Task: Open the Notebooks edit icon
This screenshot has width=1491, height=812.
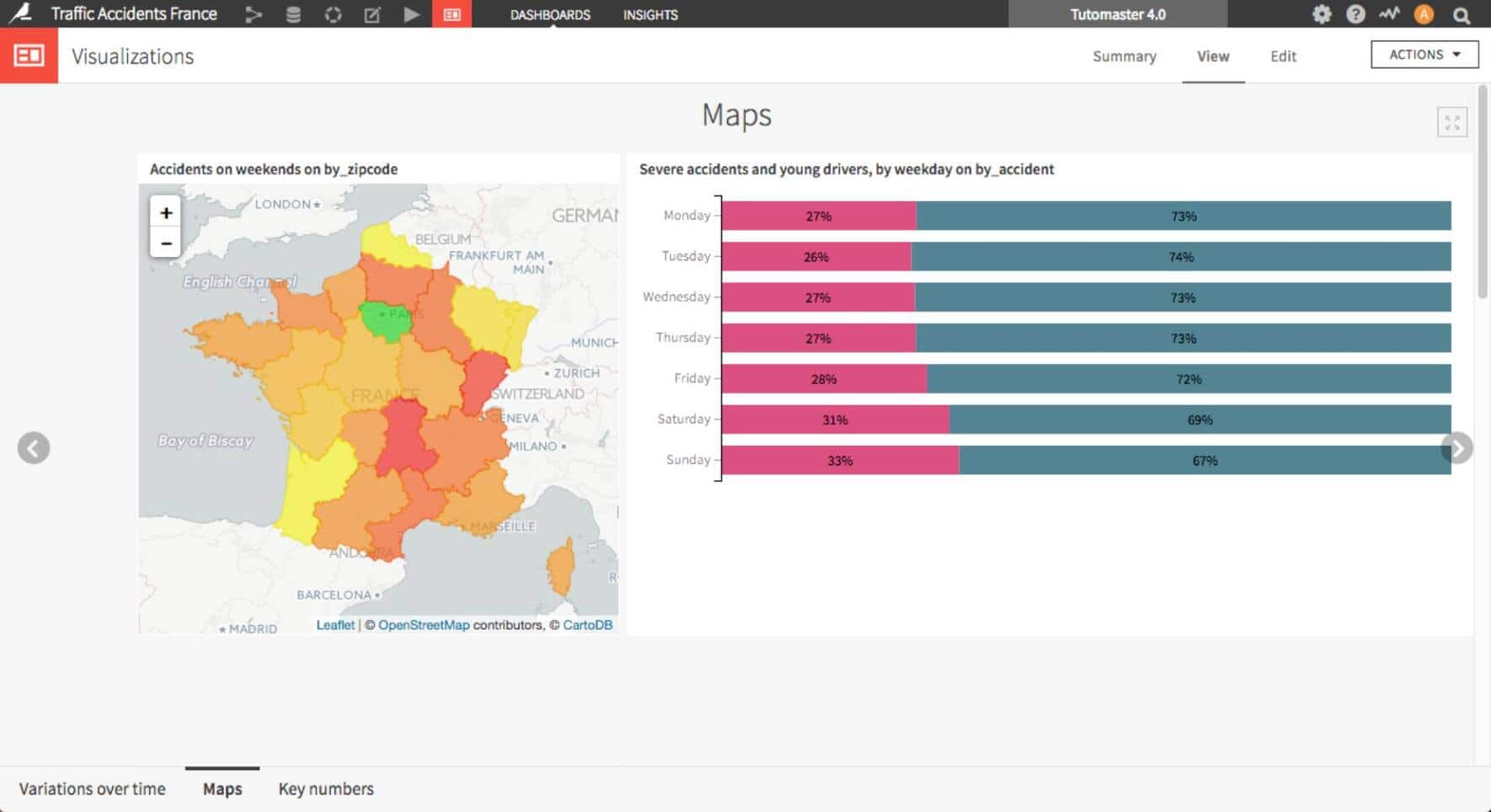Action: [x=372, y=14]
